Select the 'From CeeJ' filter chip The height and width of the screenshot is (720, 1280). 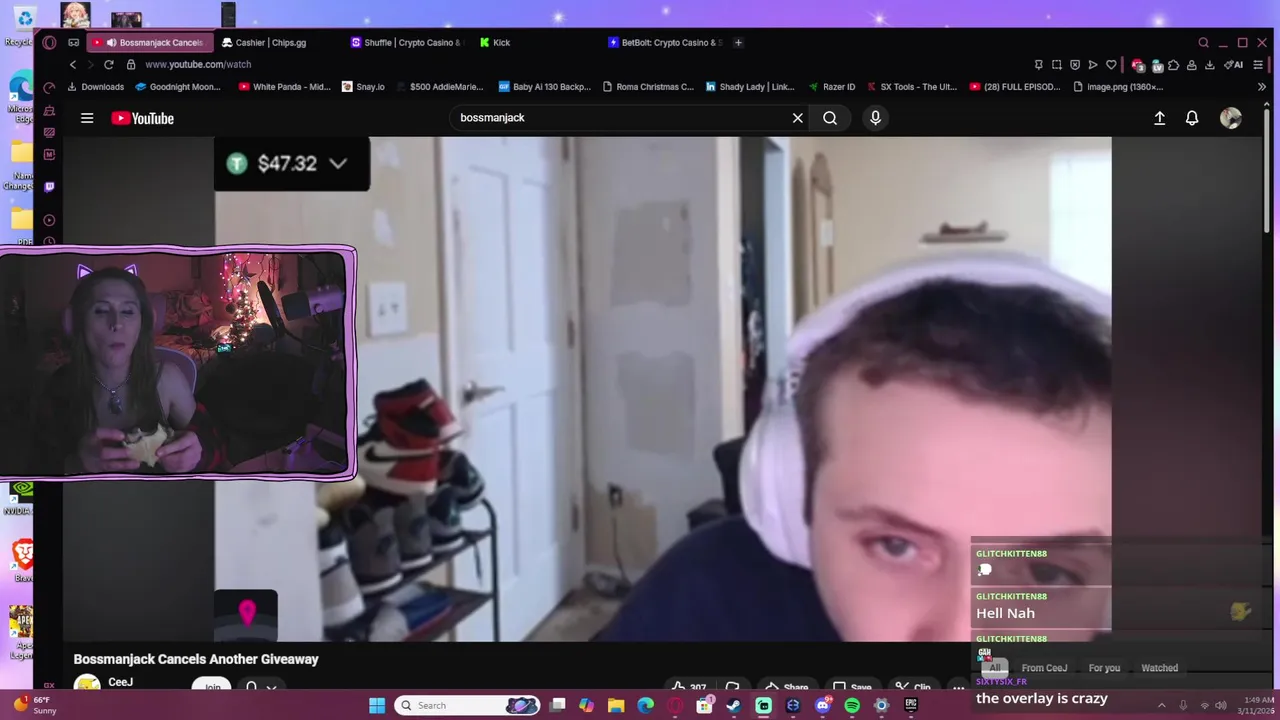click(x=1044, y=668)
